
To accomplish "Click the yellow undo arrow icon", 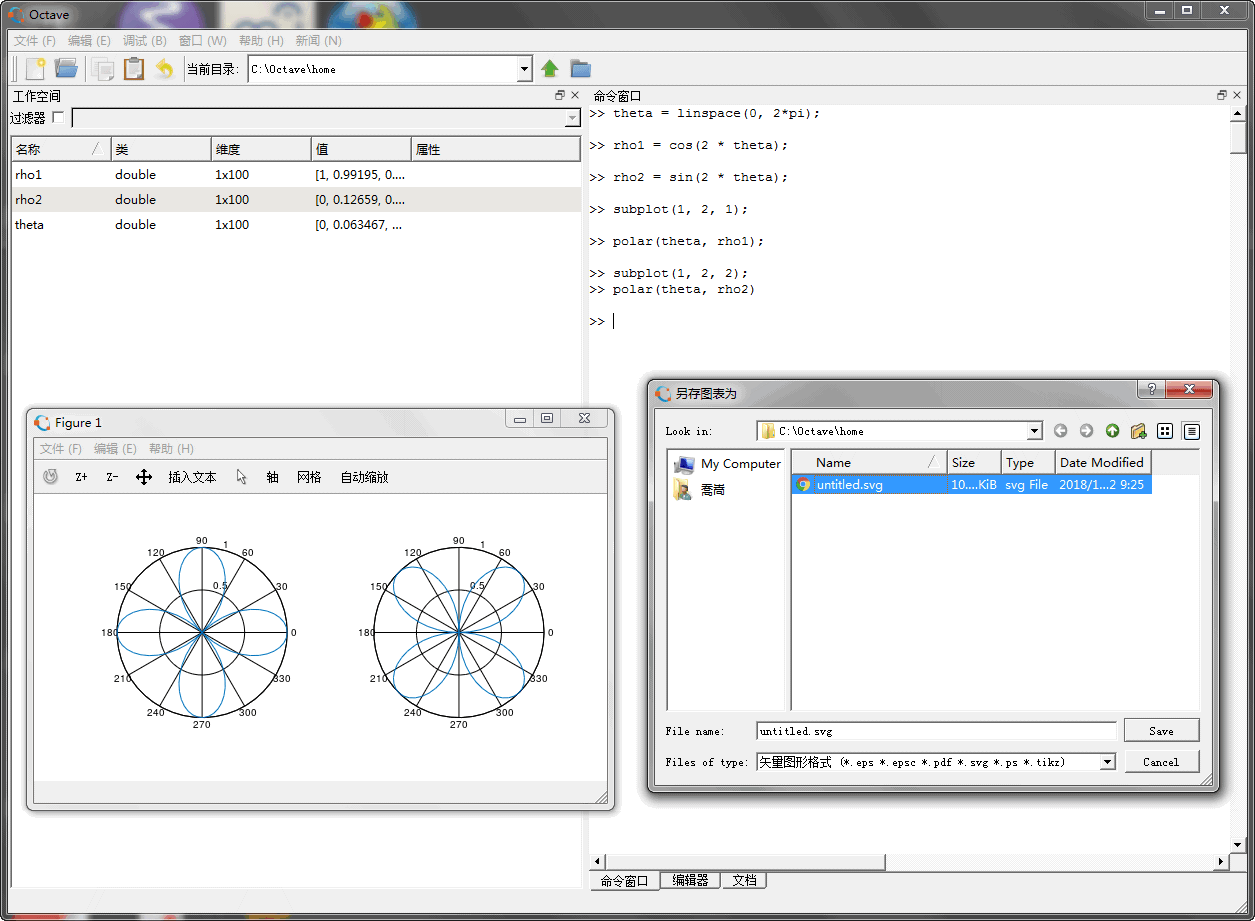I will point(165,69).
